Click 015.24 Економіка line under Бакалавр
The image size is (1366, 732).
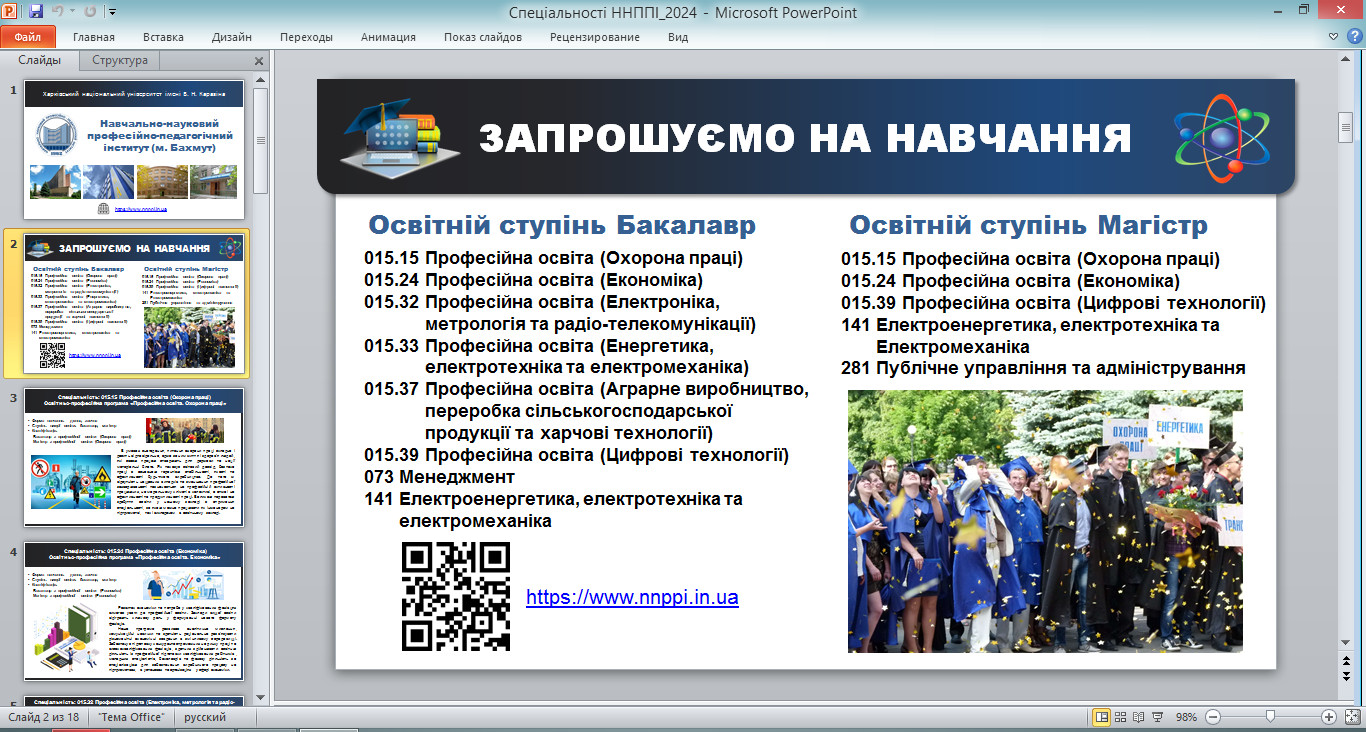[x=533, y=280]
